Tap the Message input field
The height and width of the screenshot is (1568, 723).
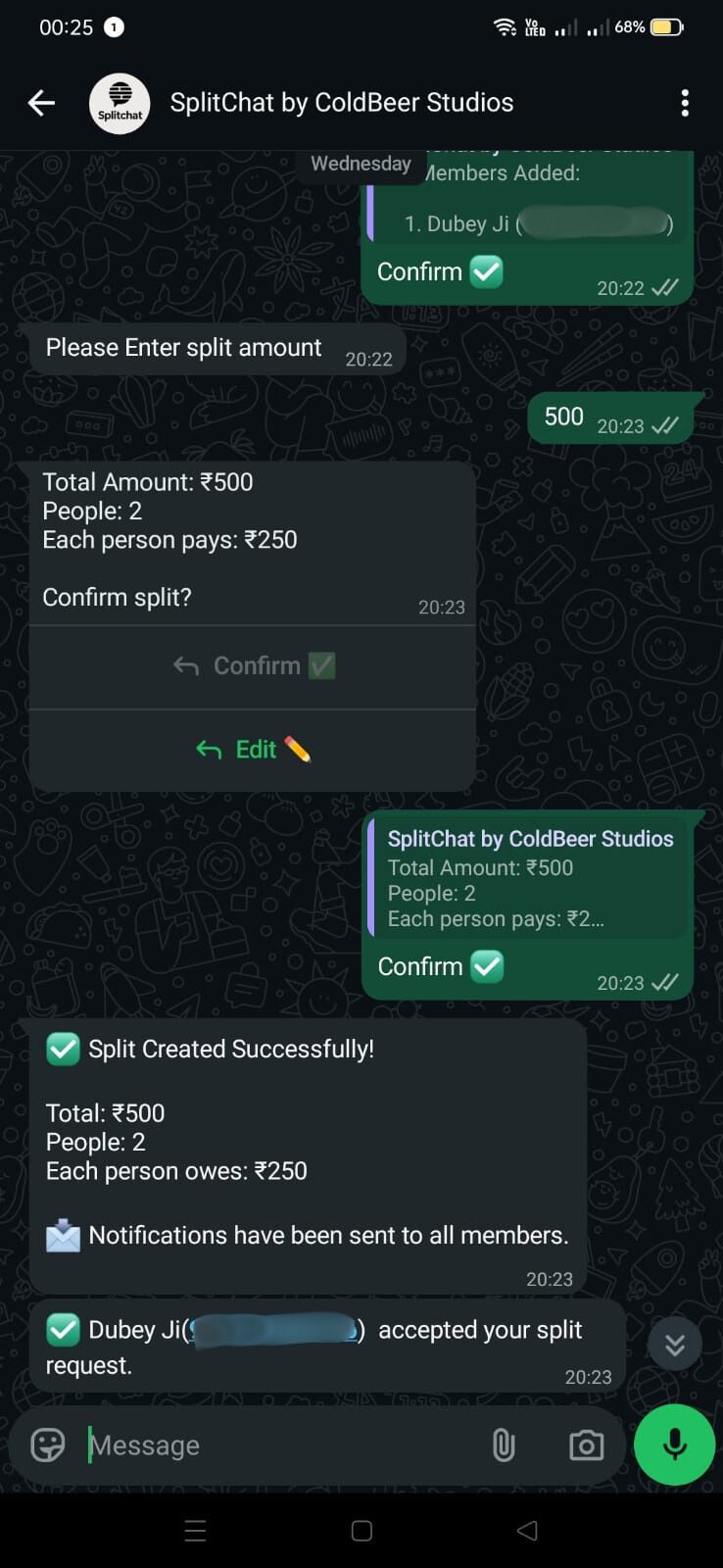[245, 1445]
